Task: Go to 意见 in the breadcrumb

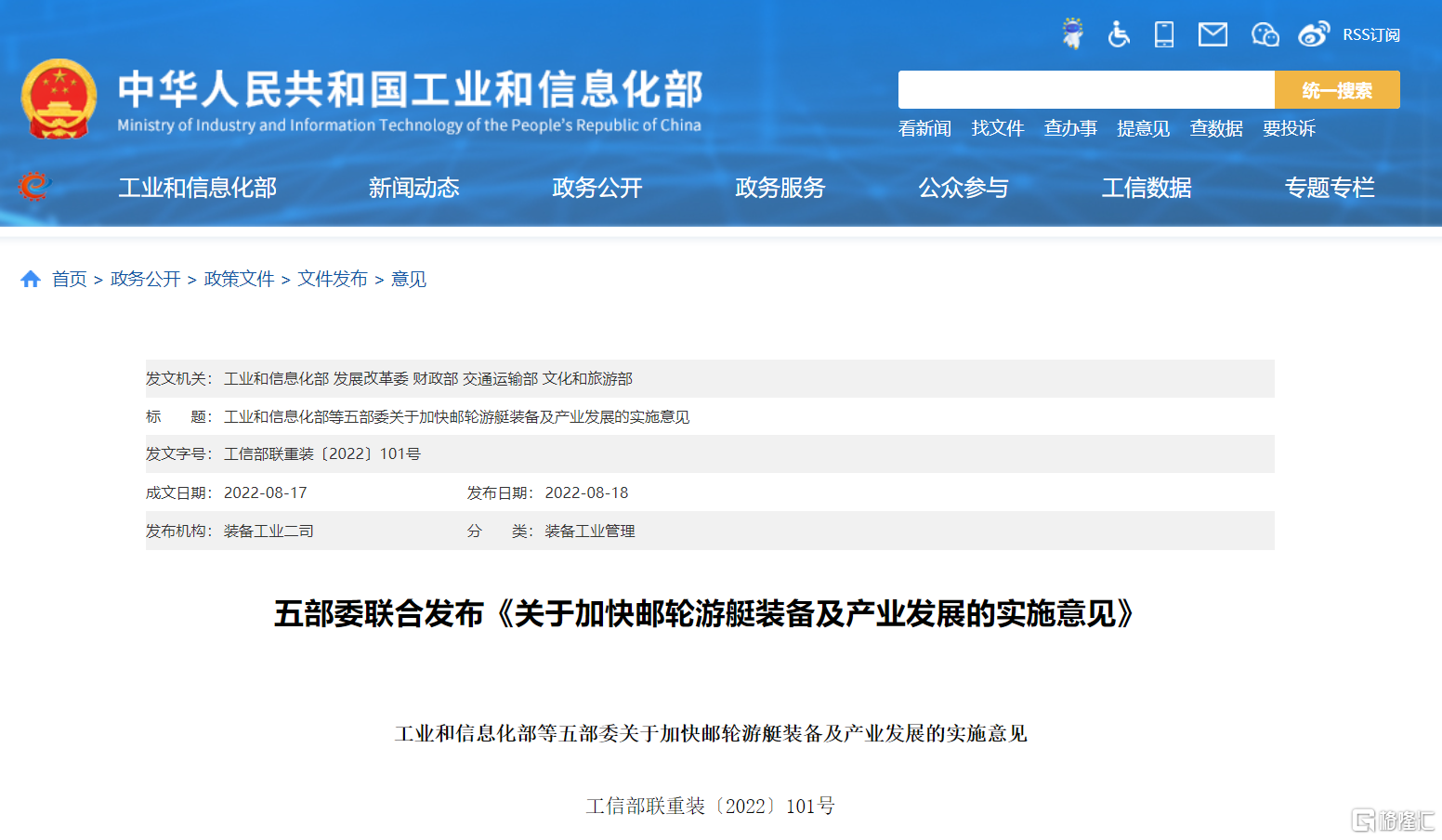Action: pyautogui.click(x=409, y=279)
